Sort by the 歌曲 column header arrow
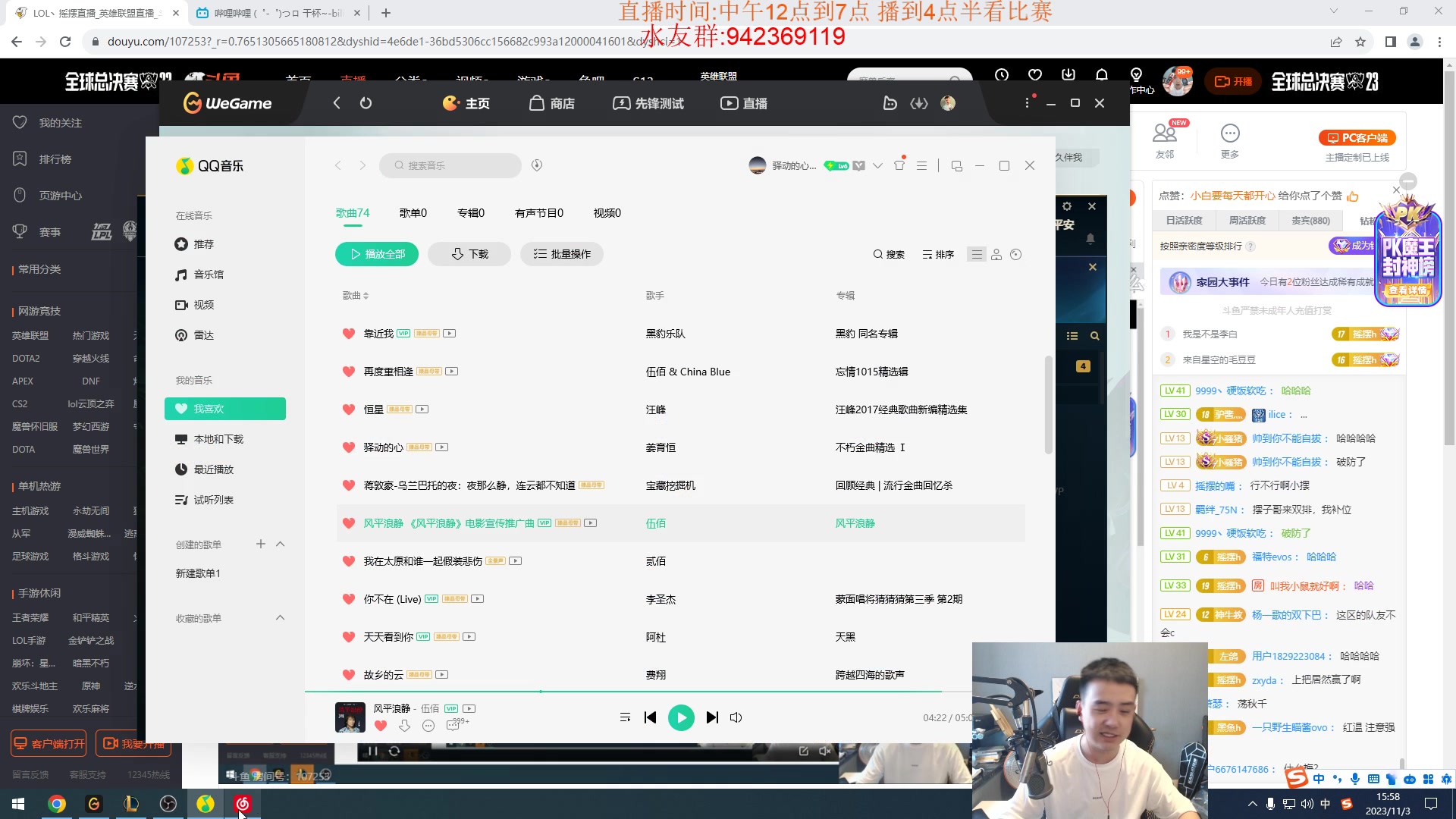The width and height of the screenshot is (1456, 819). [x=366, y=296]
